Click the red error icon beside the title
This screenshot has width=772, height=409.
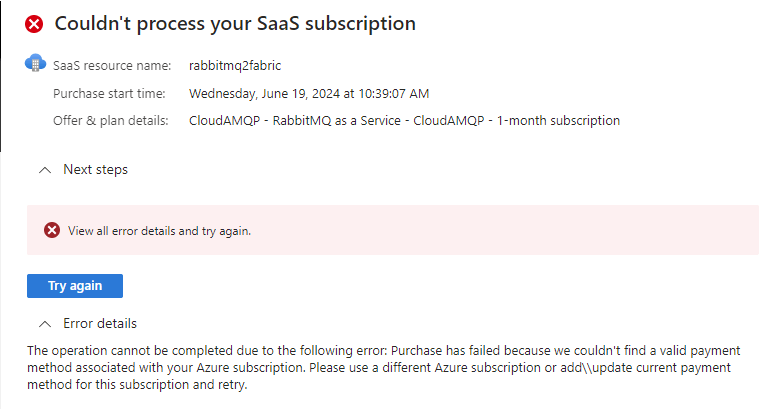tap(35, 23)
